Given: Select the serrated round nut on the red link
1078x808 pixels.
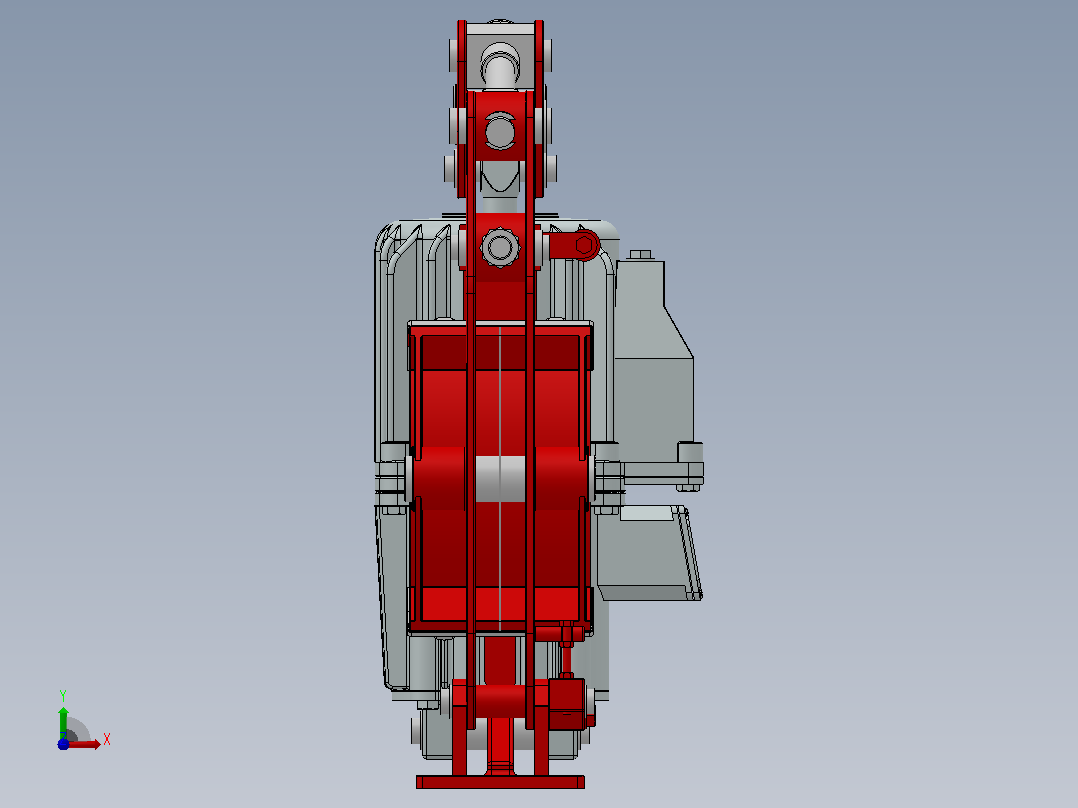Looking at the screenshot, I should click(x=500, y=248).
